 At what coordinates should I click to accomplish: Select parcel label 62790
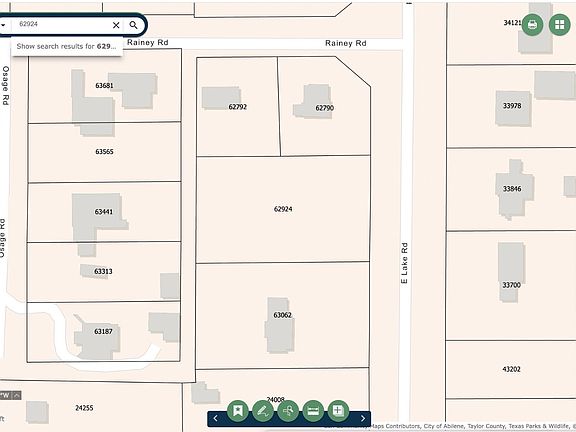tap(325, 108)
